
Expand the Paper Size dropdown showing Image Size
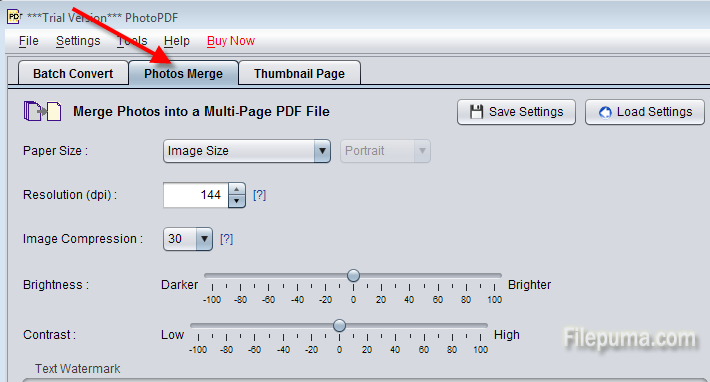pyautogui.click(x=247, y=151)
